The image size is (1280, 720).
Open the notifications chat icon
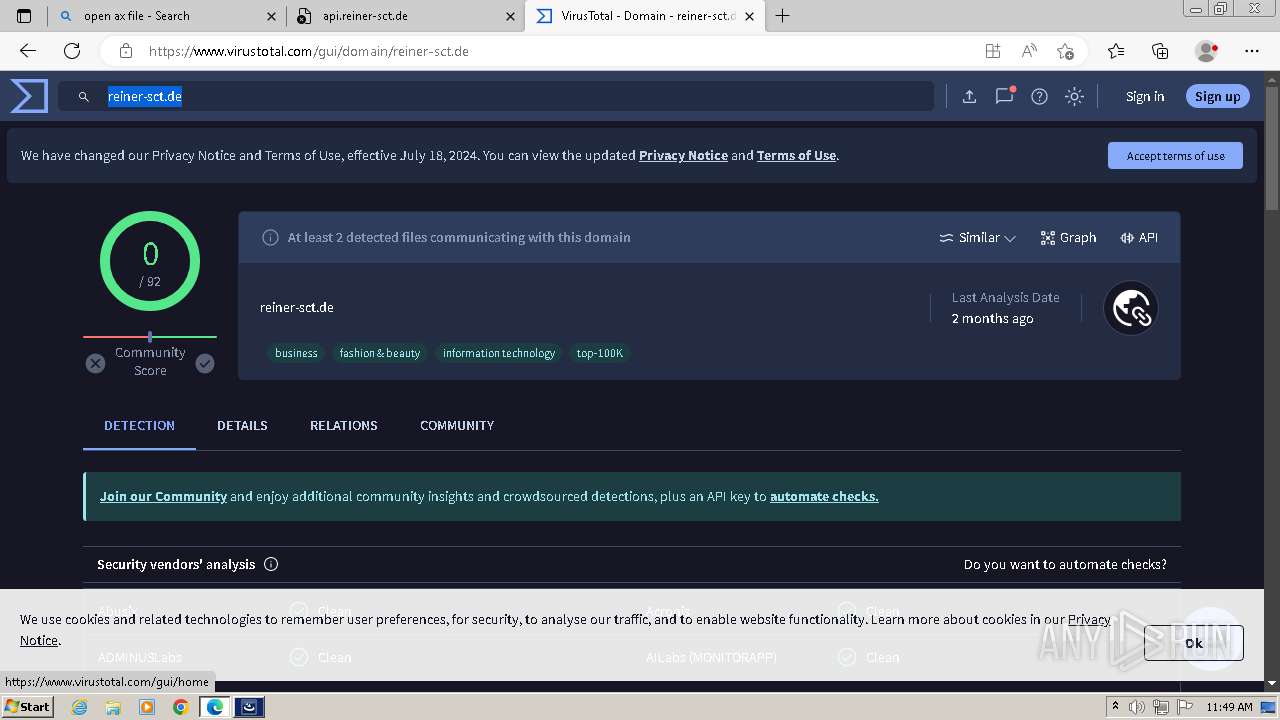coord(1004,96)
